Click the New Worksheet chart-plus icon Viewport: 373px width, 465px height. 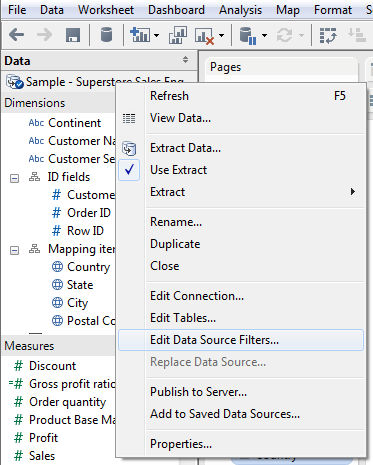[x=140, y=35]
